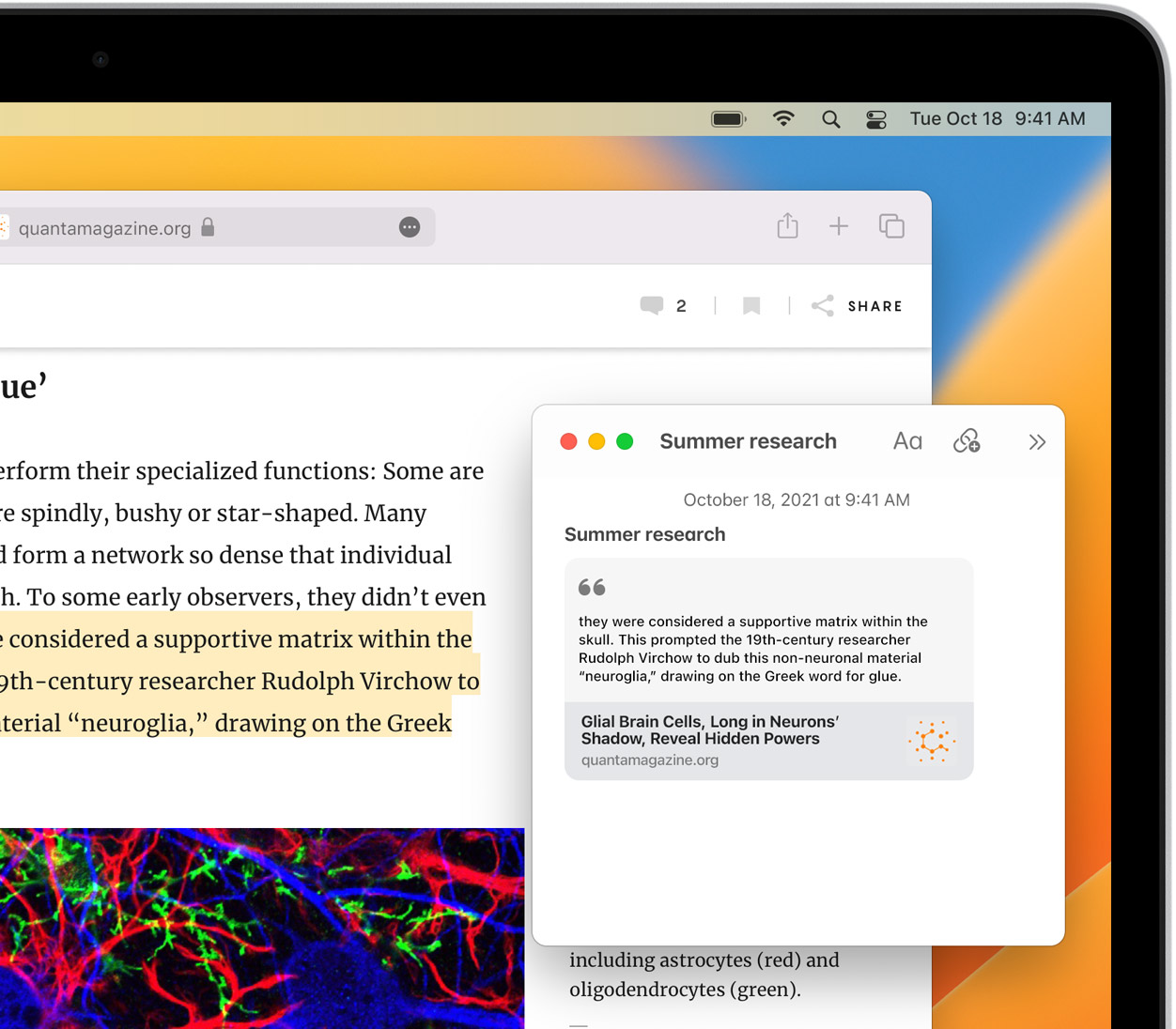The height and width of the screenshot is (1029, 1176).
Task: Open Control Center in the menu bar
Action: 876,119
